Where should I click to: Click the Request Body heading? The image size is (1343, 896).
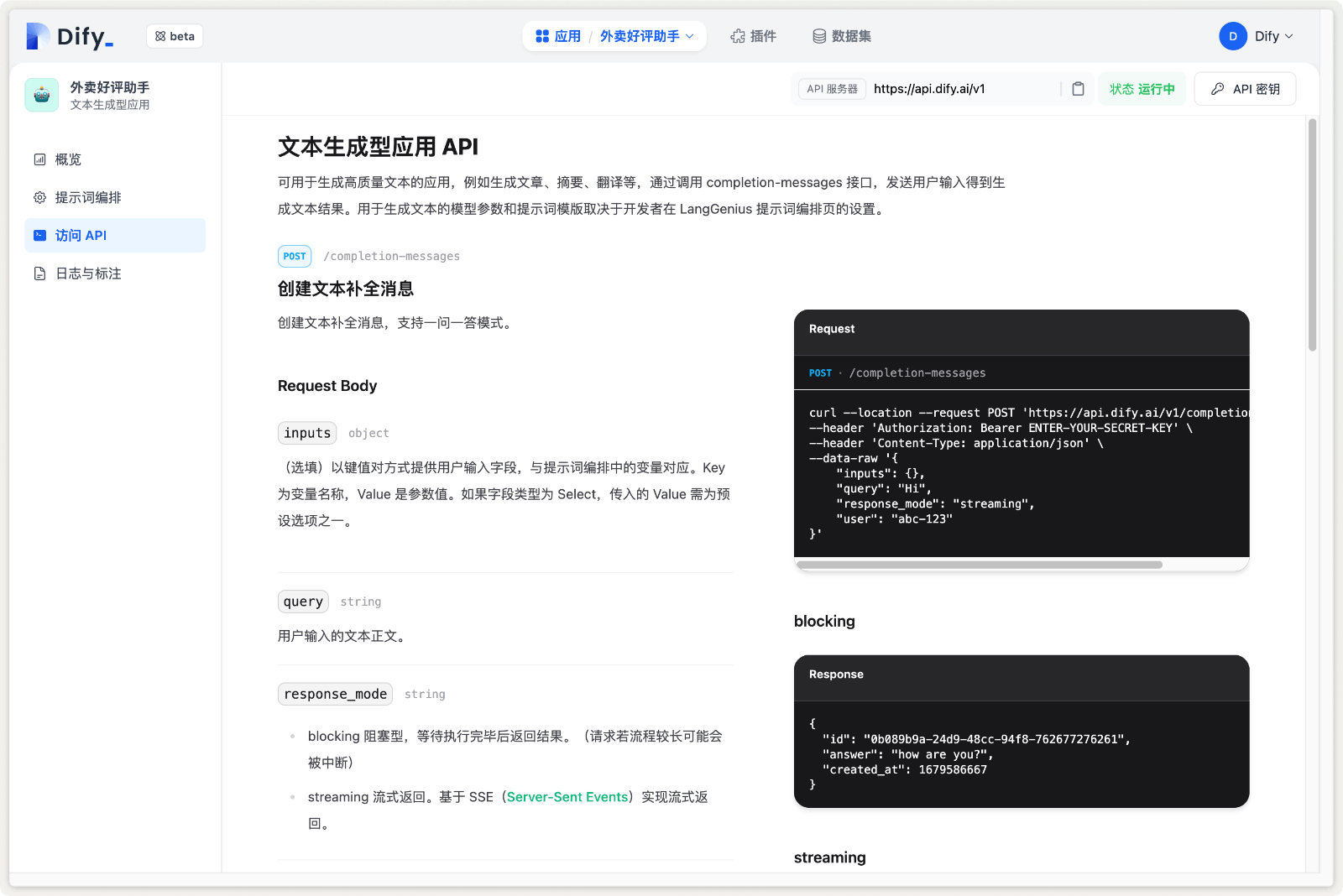coord(327,386)
